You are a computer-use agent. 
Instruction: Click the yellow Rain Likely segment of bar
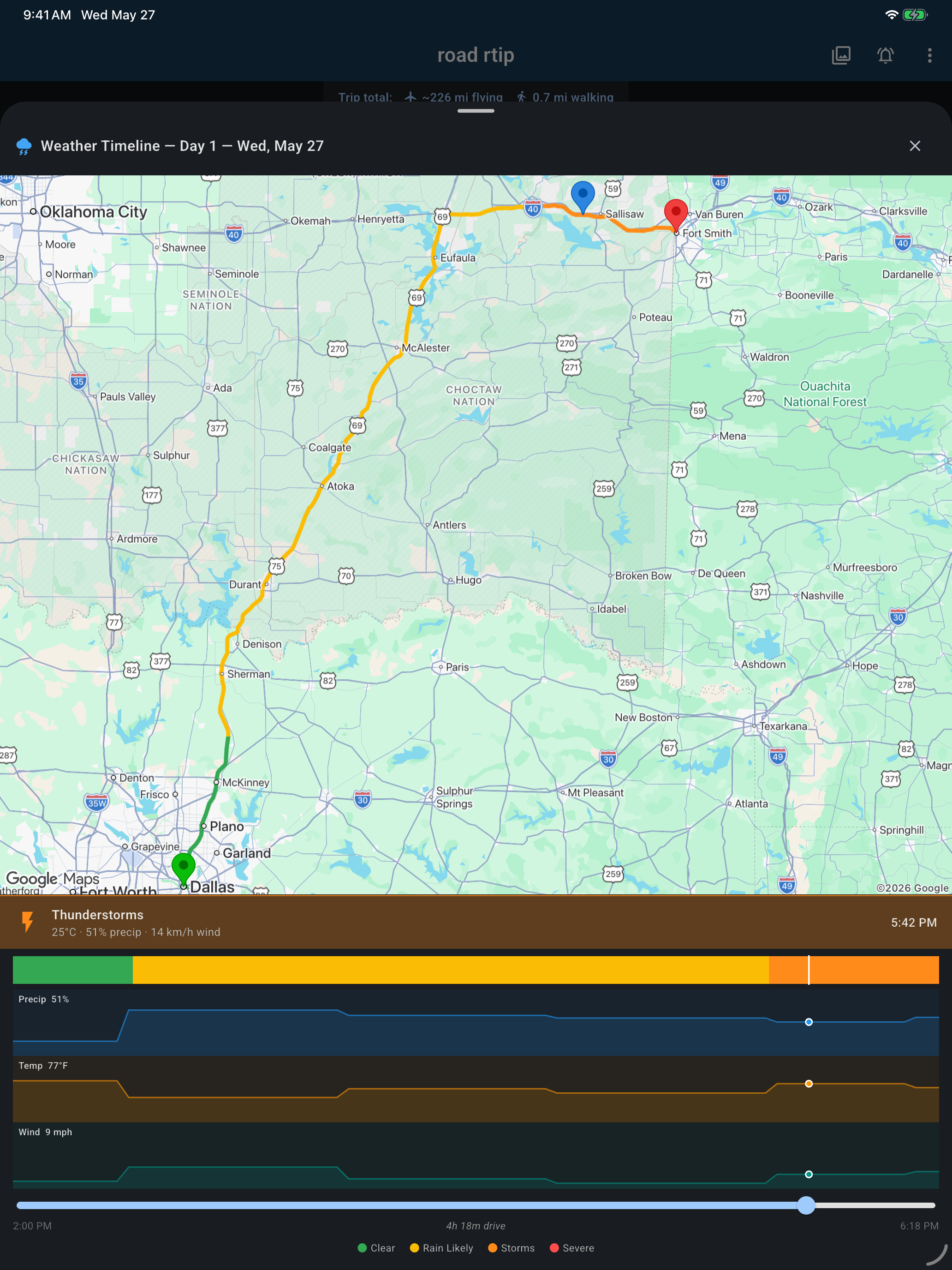click(451, 970)
